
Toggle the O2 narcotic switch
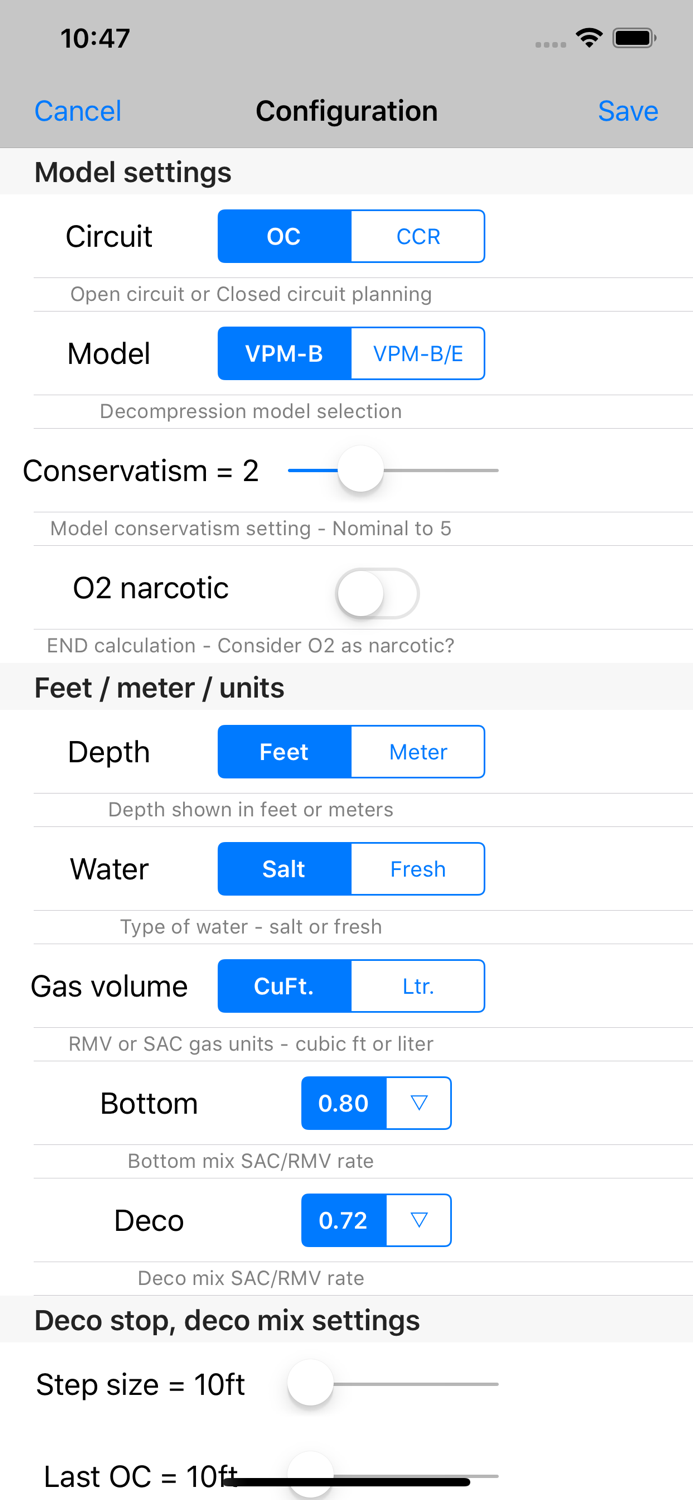(x=377, y=595)
